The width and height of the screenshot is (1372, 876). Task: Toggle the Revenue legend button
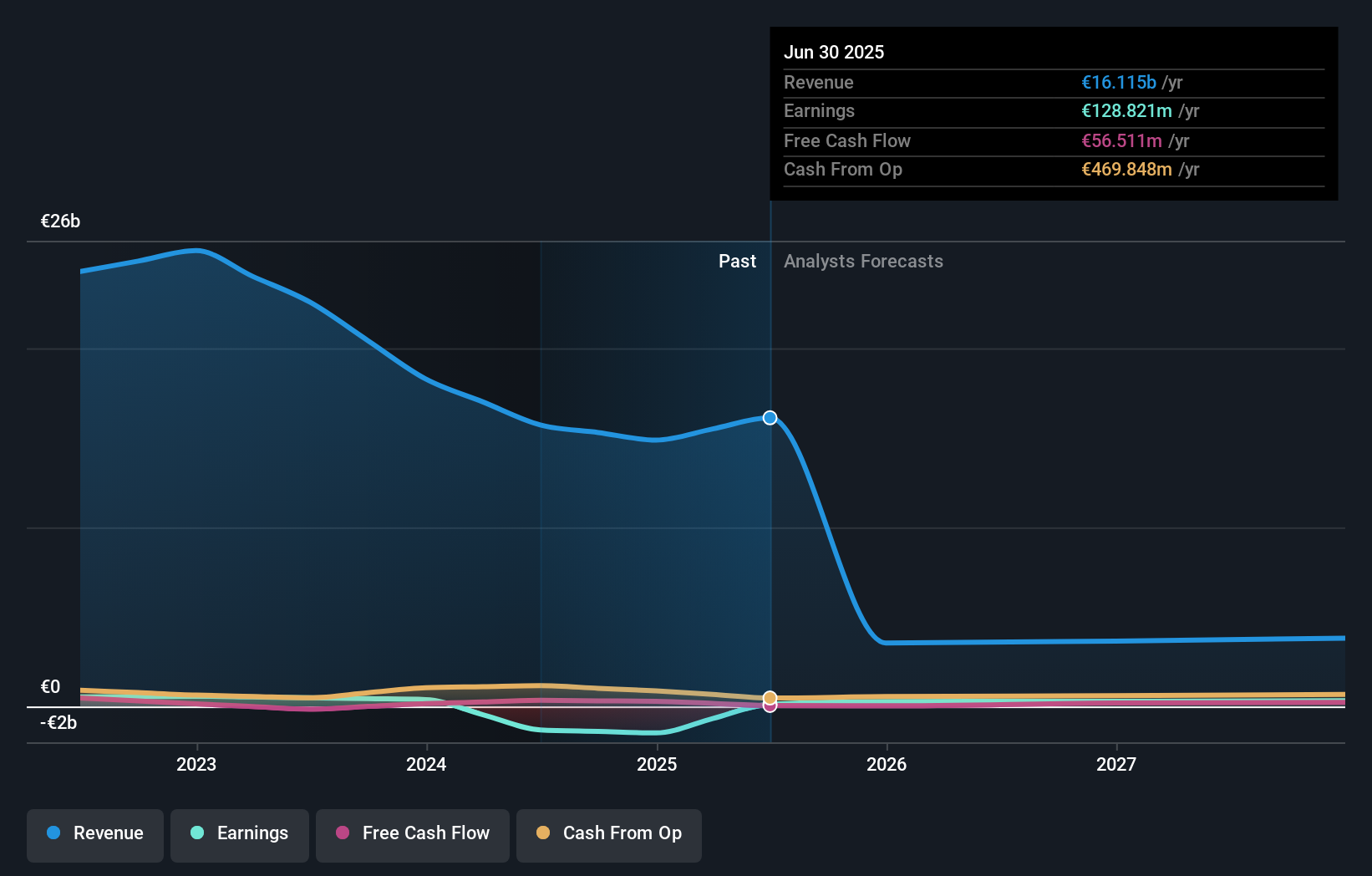click(95, 835)
